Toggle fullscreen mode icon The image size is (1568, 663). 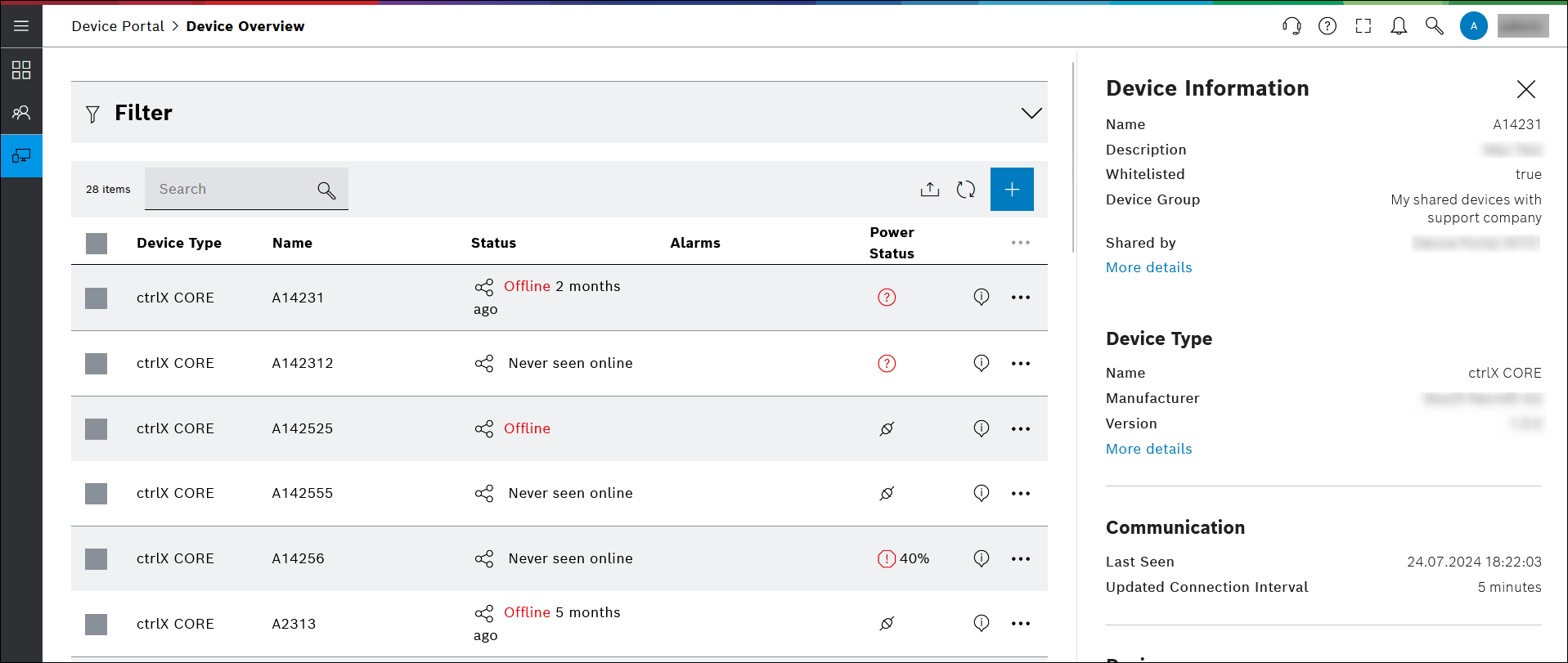[1363, 26]
